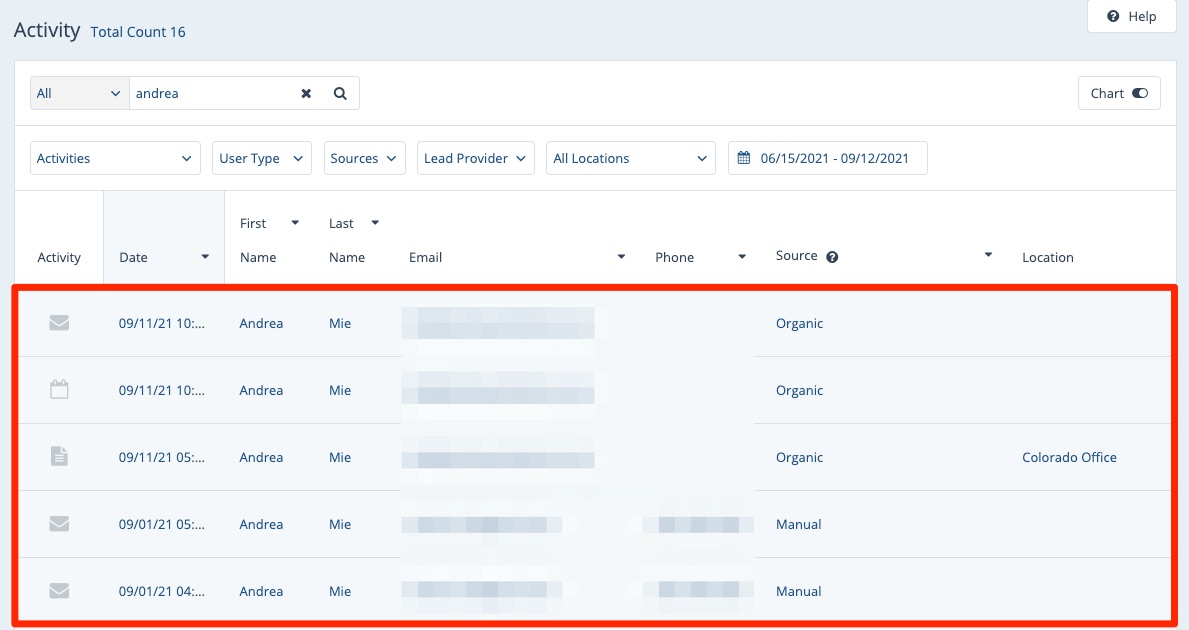Click envelope icon for 09/01/21 05: row

pyautogui.click(x=59, y=524)
